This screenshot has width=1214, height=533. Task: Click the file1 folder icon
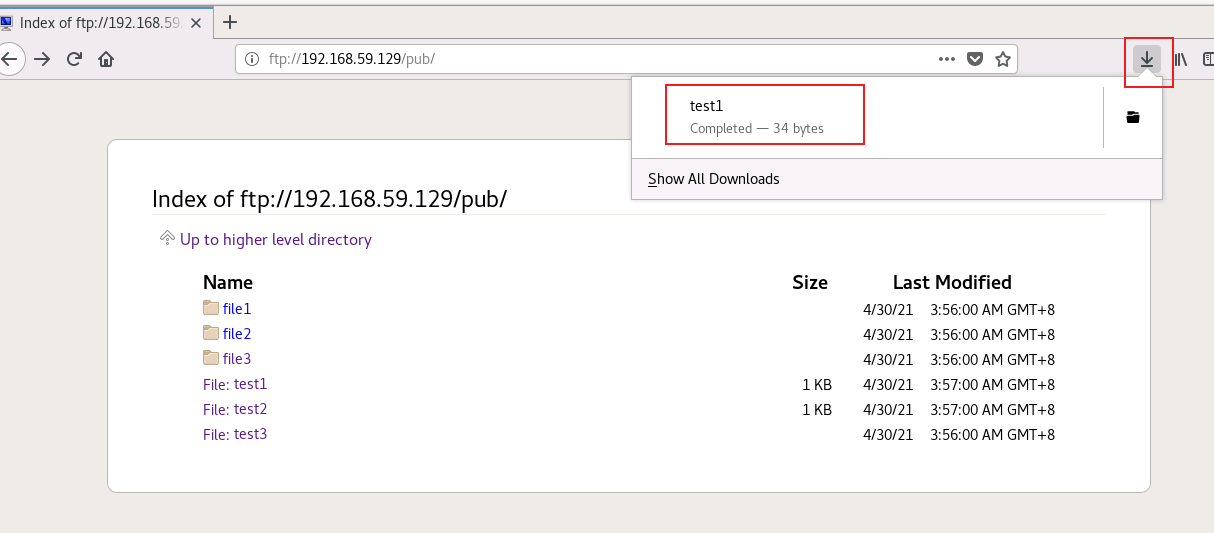(210, 308)
